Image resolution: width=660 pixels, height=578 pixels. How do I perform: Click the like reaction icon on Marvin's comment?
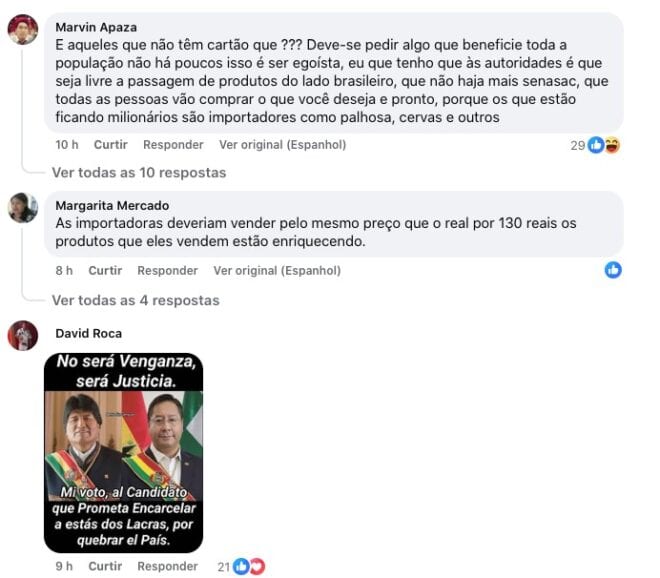click(x=596, y=145)
